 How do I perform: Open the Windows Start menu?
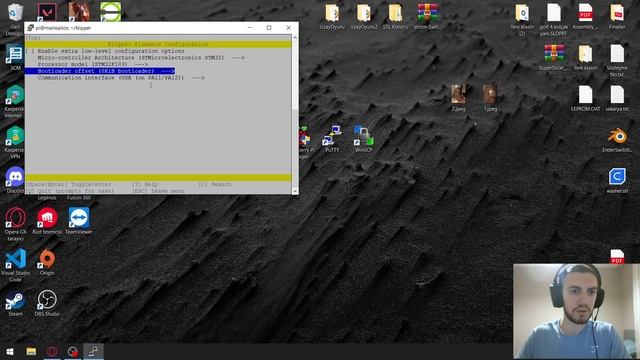[10, 351]
